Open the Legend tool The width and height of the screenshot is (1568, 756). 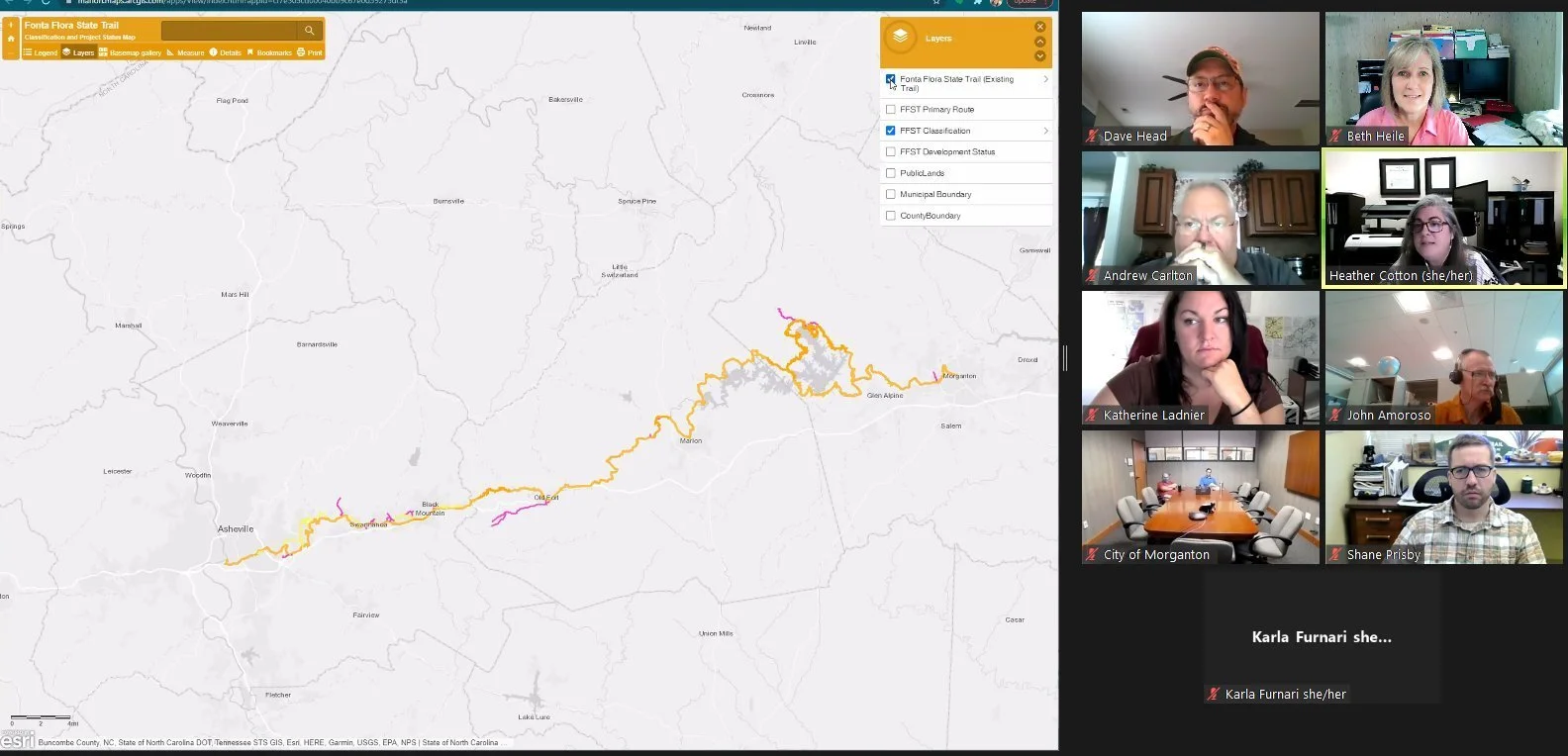point(41,52)
